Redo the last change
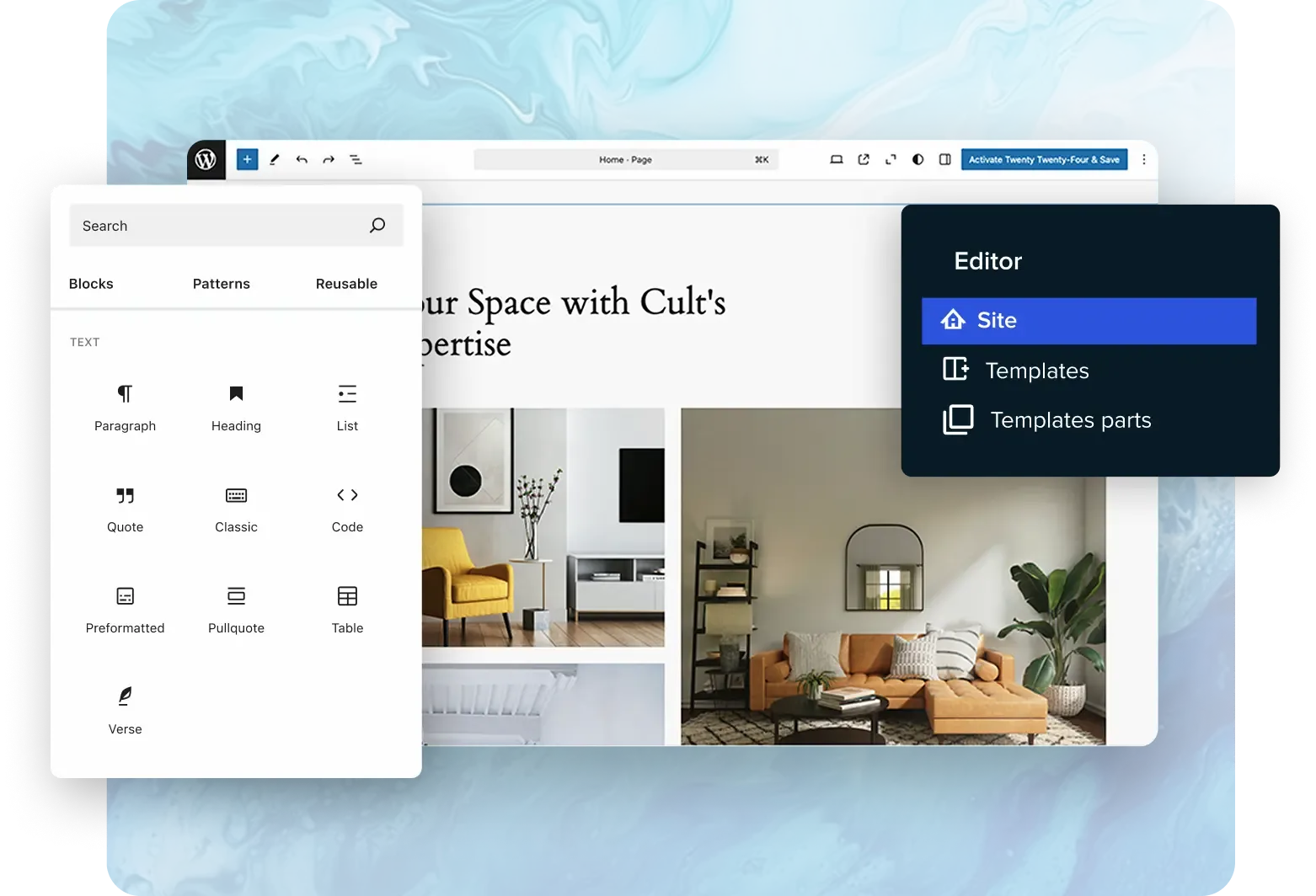Image resolution: width=1316 pixels, height=896 pixels. point(329,159)
